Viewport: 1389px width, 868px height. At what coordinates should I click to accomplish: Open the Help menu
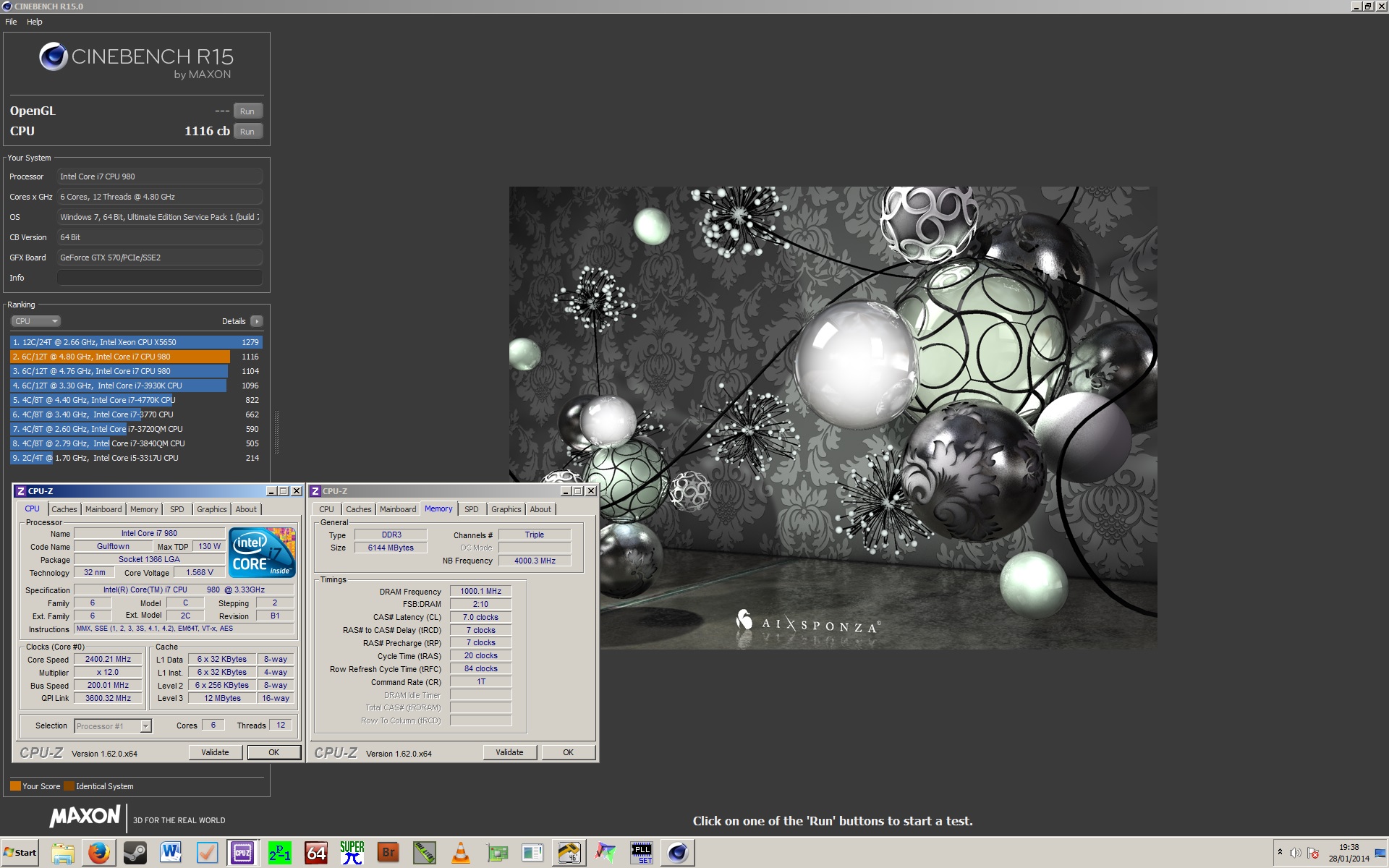(x=35, y=22)
